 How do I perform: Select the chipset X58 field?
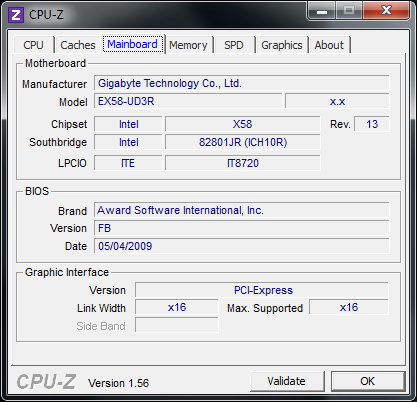coord(243,124)
